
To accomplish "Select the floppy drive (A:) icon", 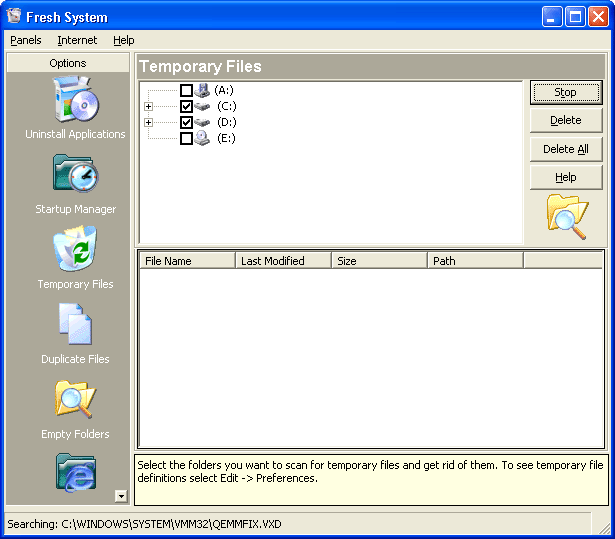I will 202,90.
